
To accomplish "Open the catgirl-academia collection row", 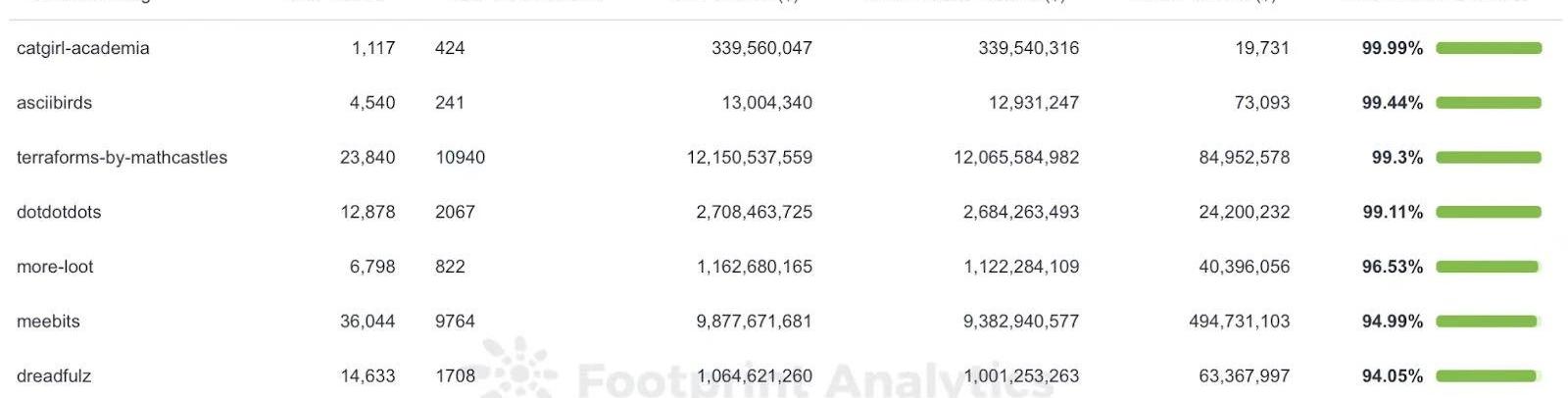I will [83, 48].
